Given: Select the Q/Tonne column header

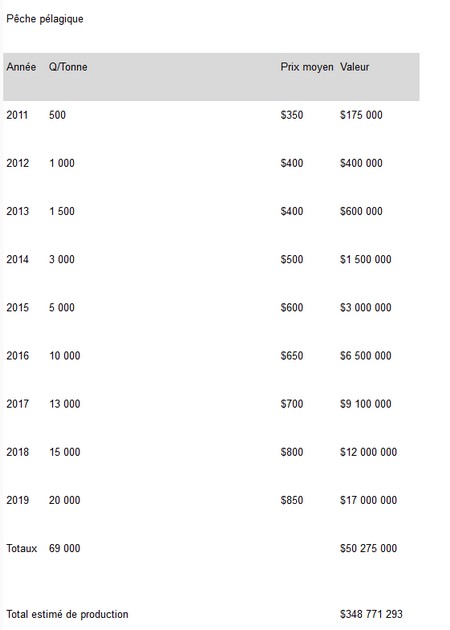Looking at the screenshot, I should click(68, 67).
